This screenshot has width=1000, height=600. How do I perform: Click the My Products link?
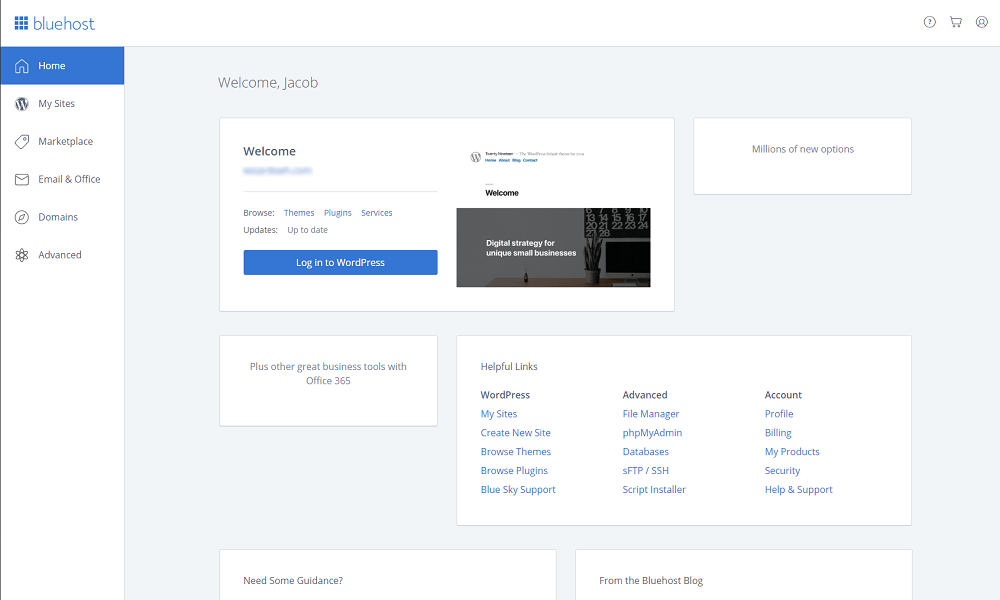(x=792, y=451)
